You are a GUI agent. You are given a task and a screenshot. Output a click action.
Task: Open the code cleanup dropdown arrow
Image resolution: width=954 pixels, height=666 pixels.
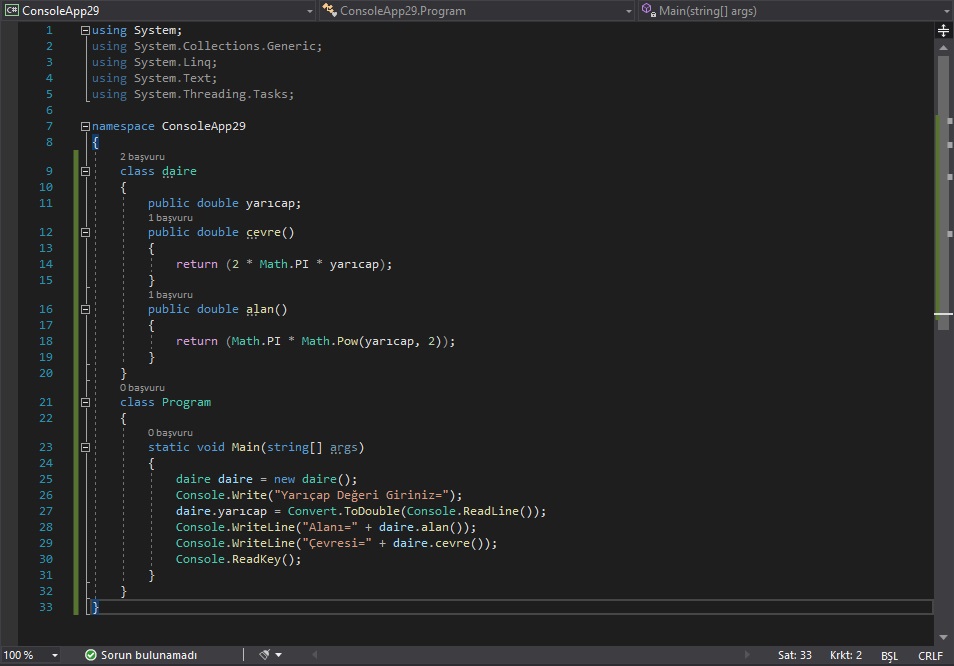pos(279,655)
